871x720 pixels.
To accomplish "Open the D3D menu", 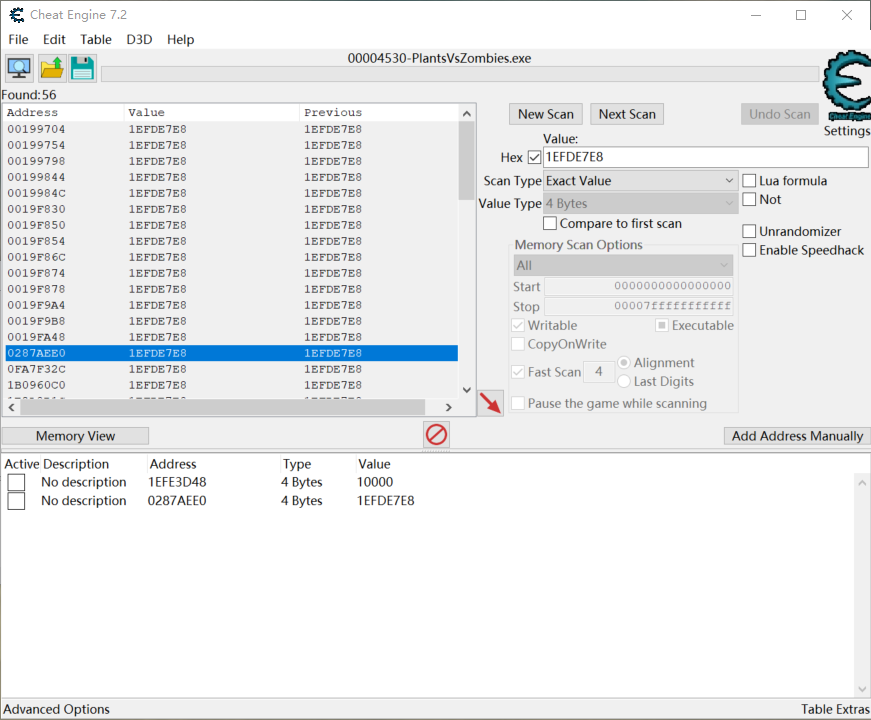I will click(x=139, y=39).
